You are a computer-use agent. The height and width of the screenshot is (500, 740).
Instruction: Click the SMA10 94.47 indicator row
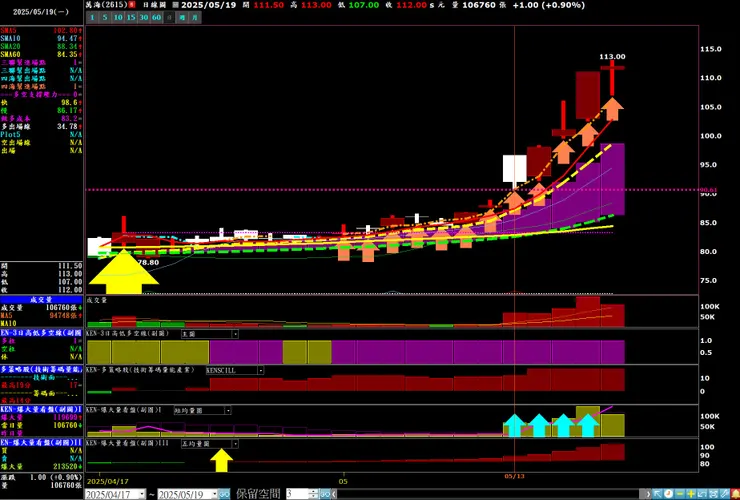[x=42, y=38]
